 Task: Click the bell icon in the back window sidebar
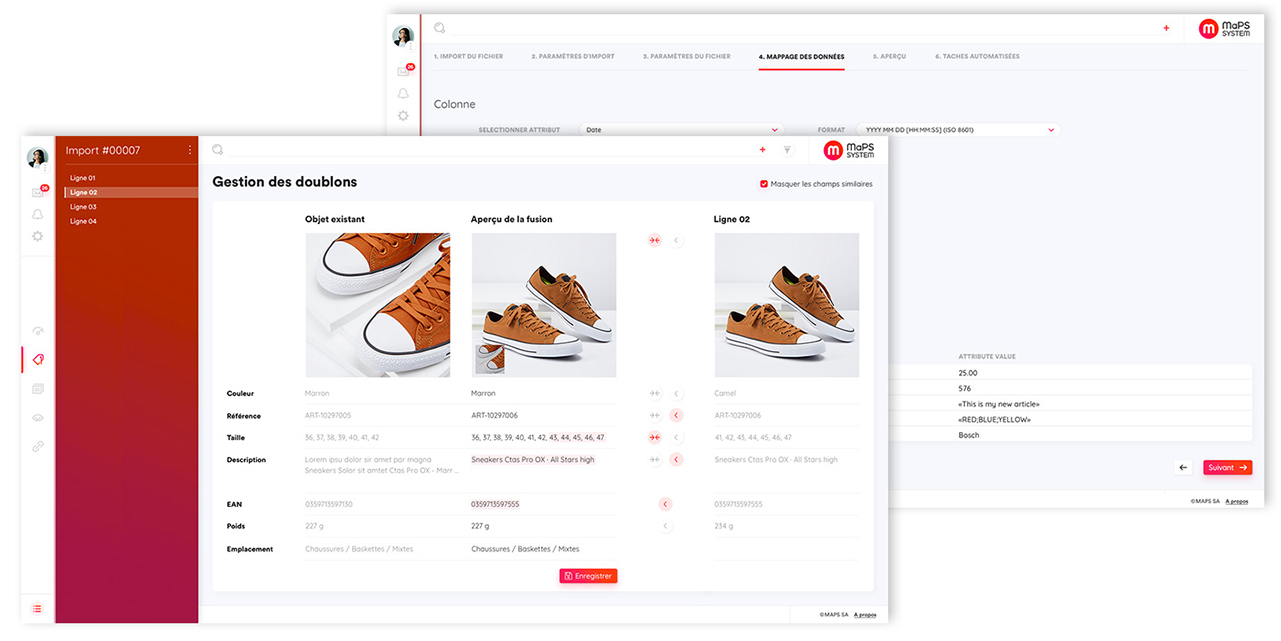404,93
